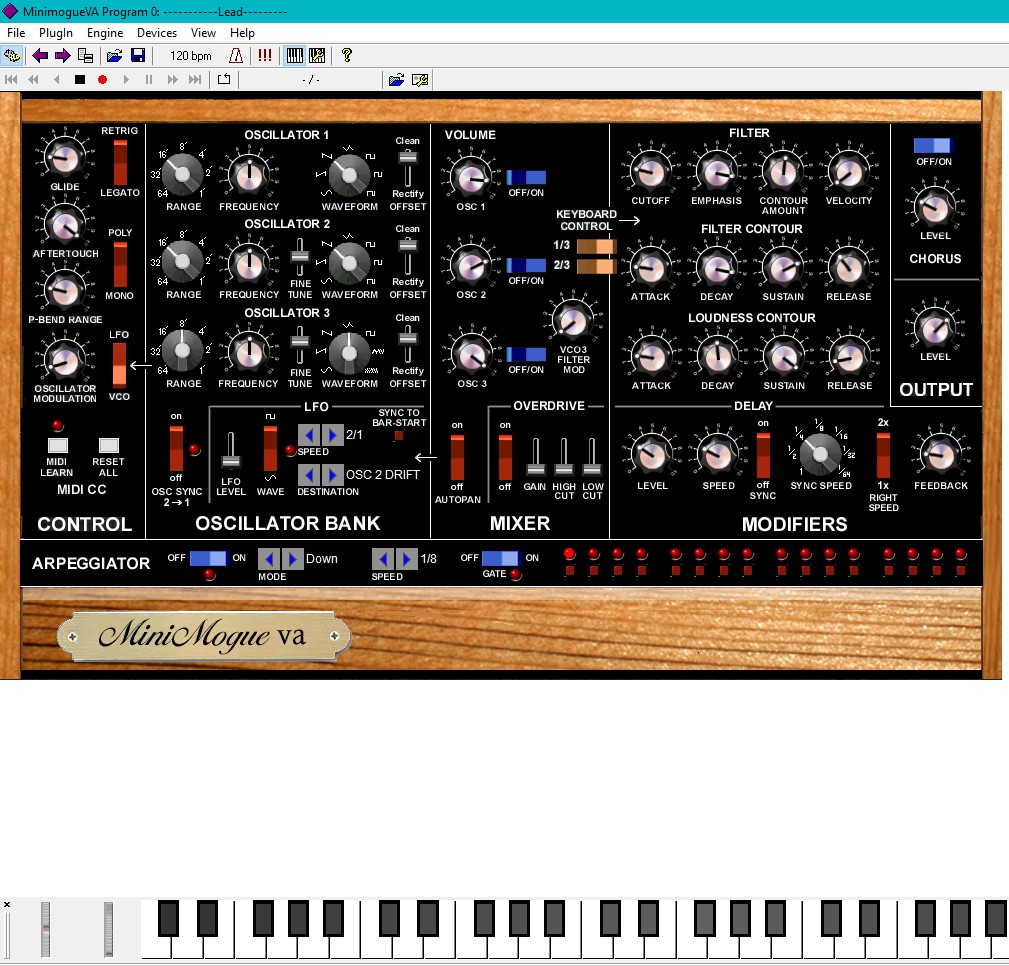Flip the POLY/MONO switch
The width and height of the screenshot is (1009, 966).
pos(120,265)
